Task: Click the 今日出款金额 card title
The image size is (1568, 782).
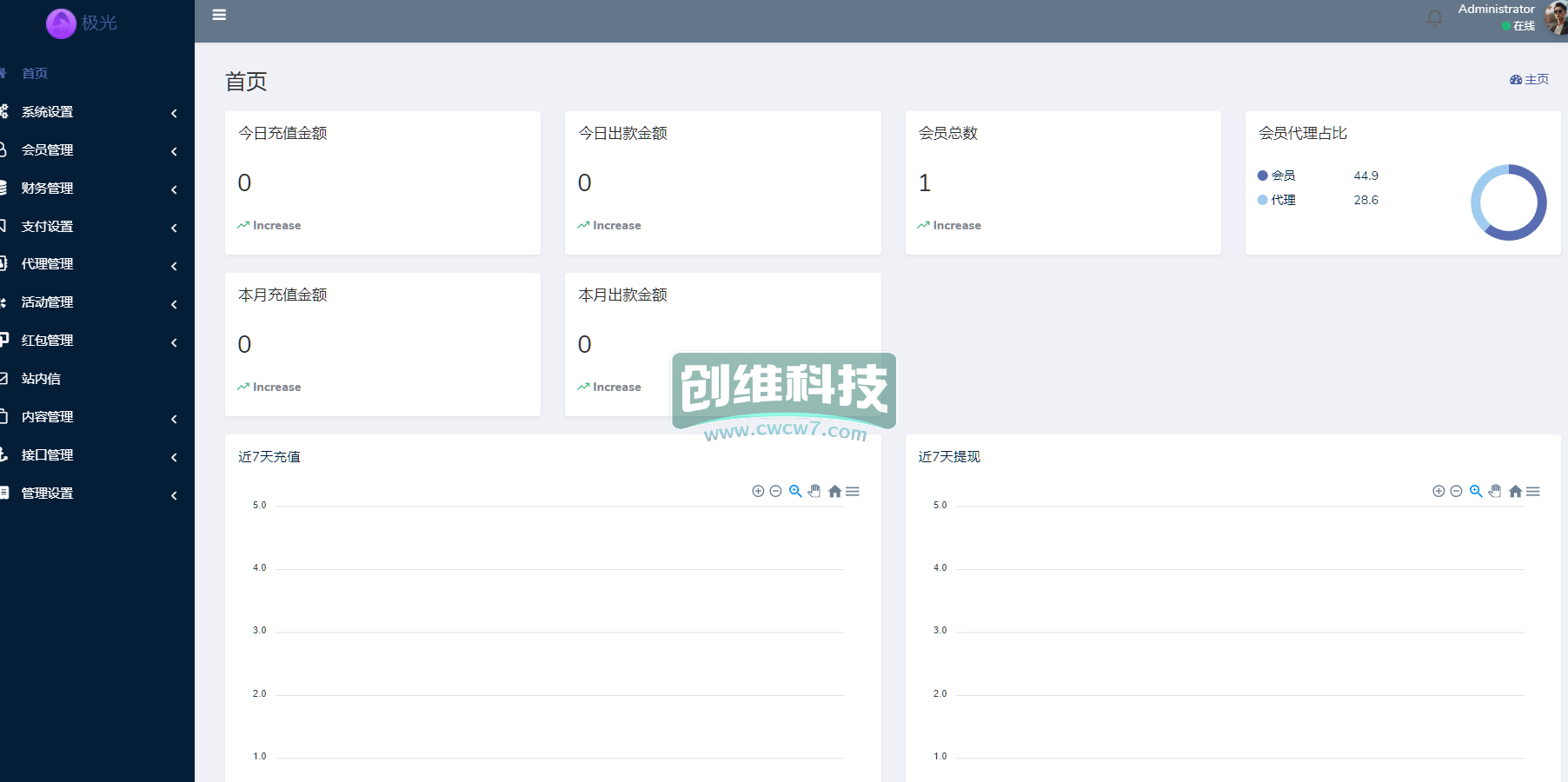Action: tap(622, 133)
